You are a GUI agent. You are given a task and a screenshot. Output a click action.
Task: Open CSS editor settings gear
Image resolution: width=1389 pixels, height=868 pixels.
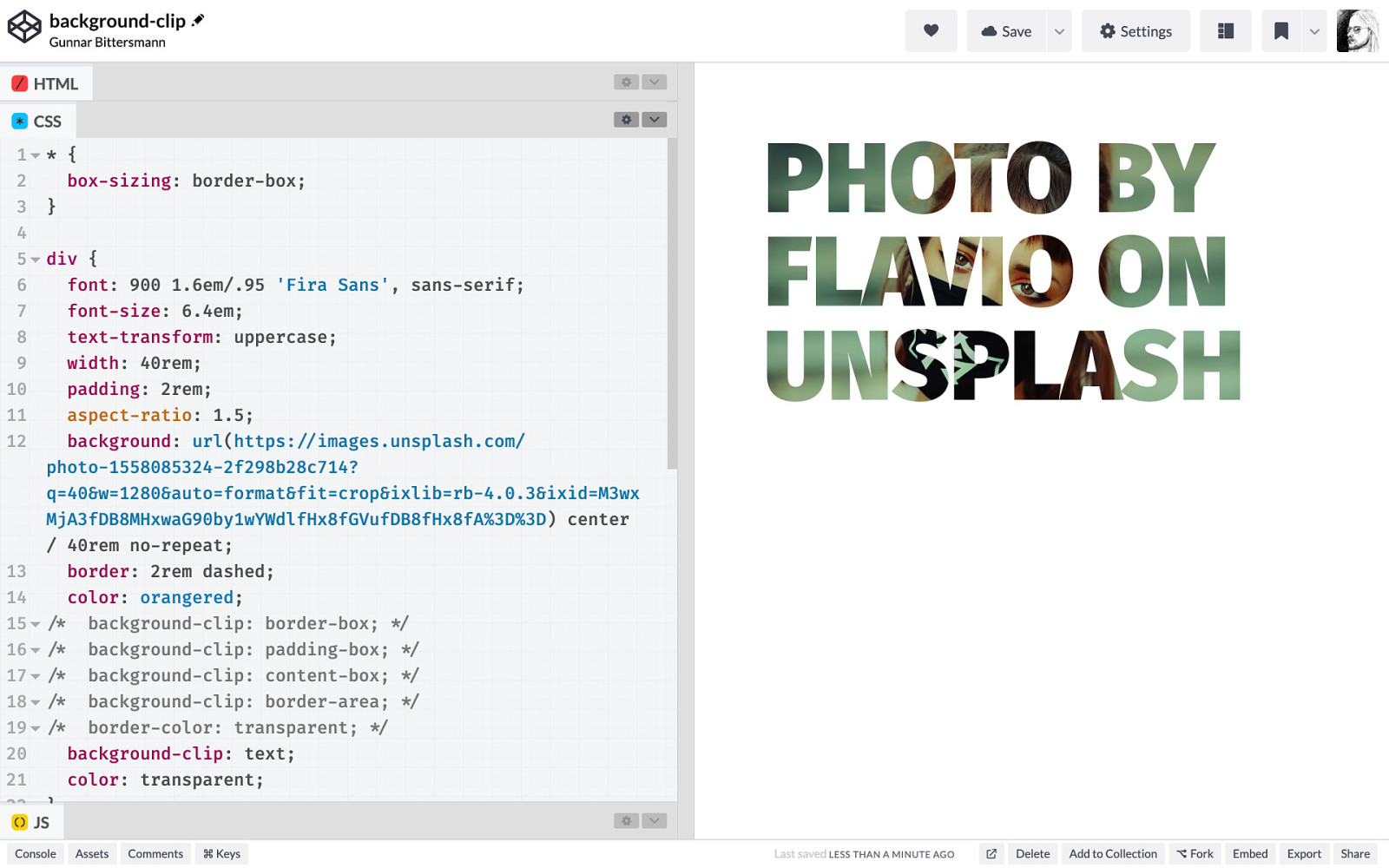[x=626, y=120]
